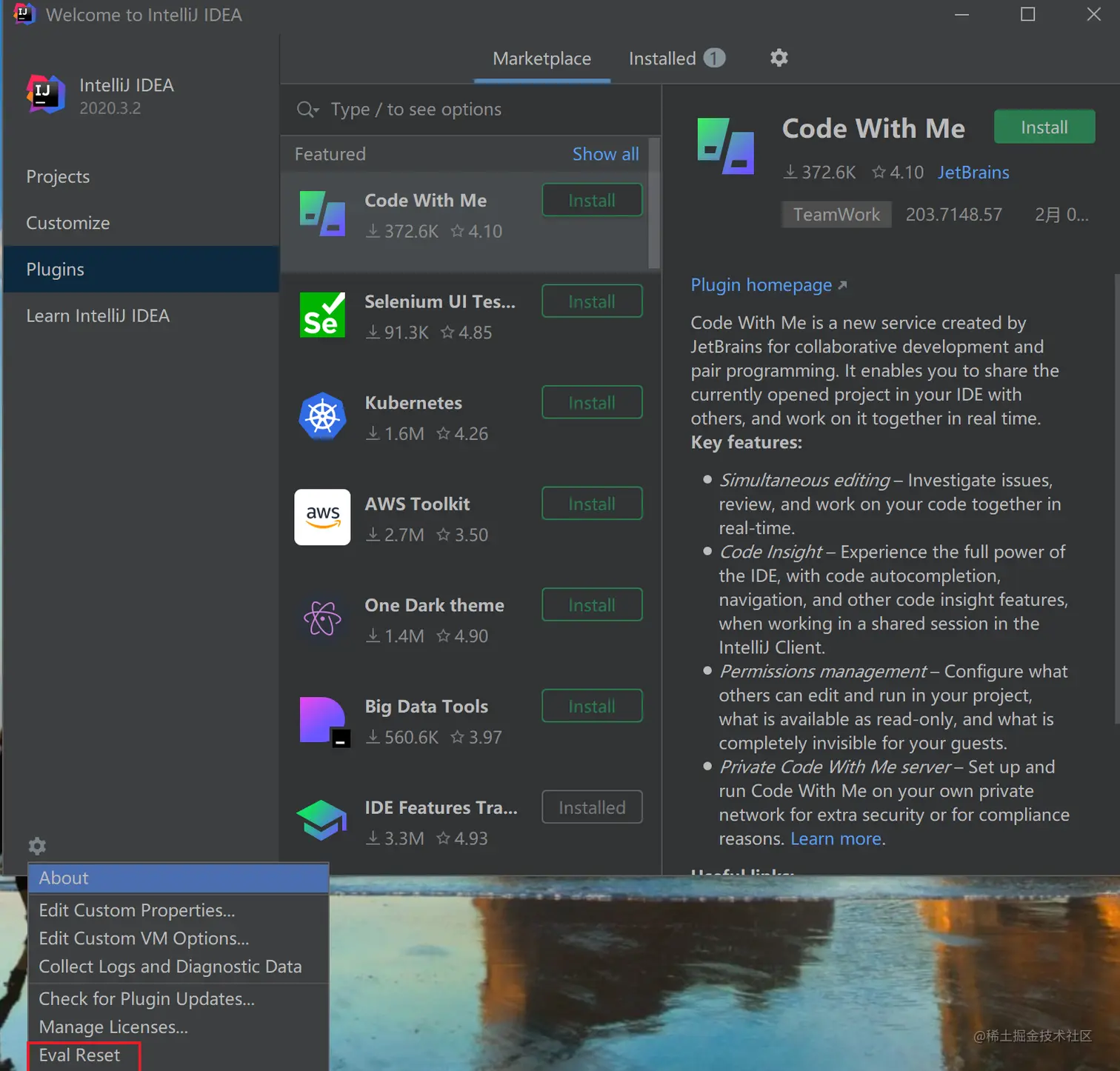
Task: Click Eval Reset menu entry
Action: pyautogui.click(x=178, y=1055)
